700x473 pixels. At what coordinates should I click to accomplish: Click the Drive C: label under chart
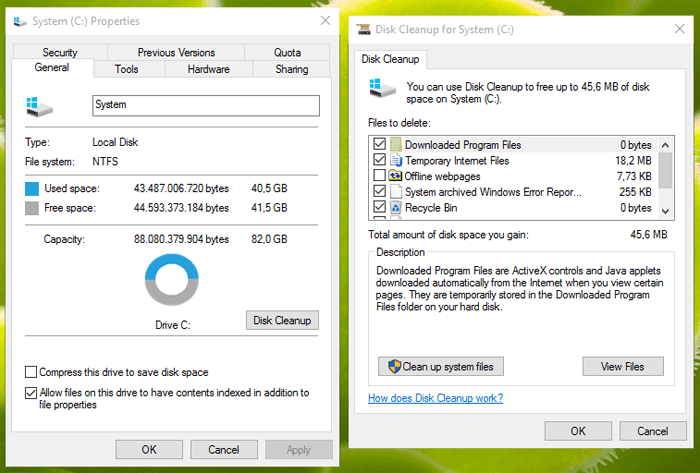pyautogui.click(x=173, y=325)
